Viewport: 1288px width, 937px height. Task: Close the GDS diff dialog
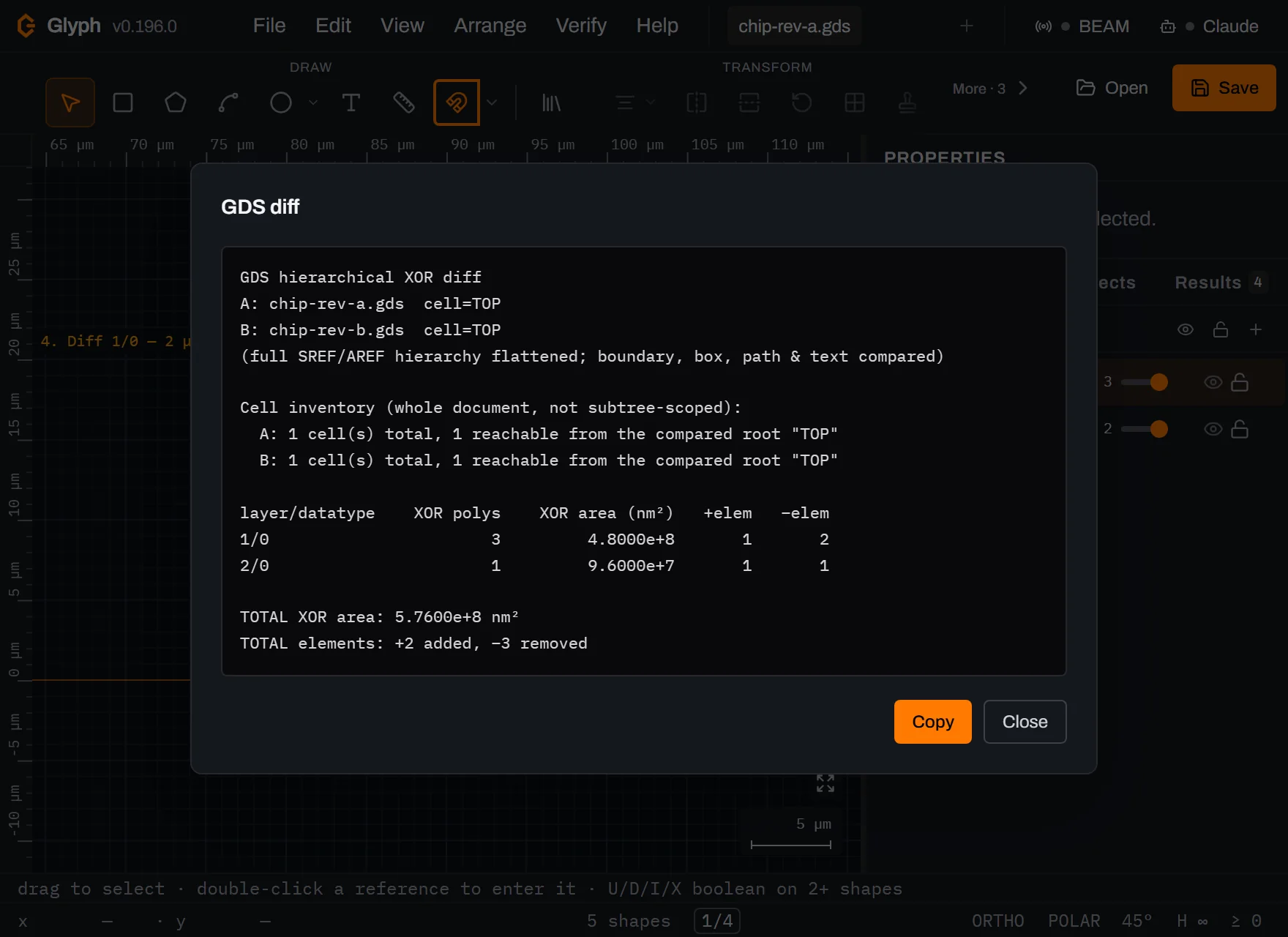pyautogui.click(x=1025, y=722)
